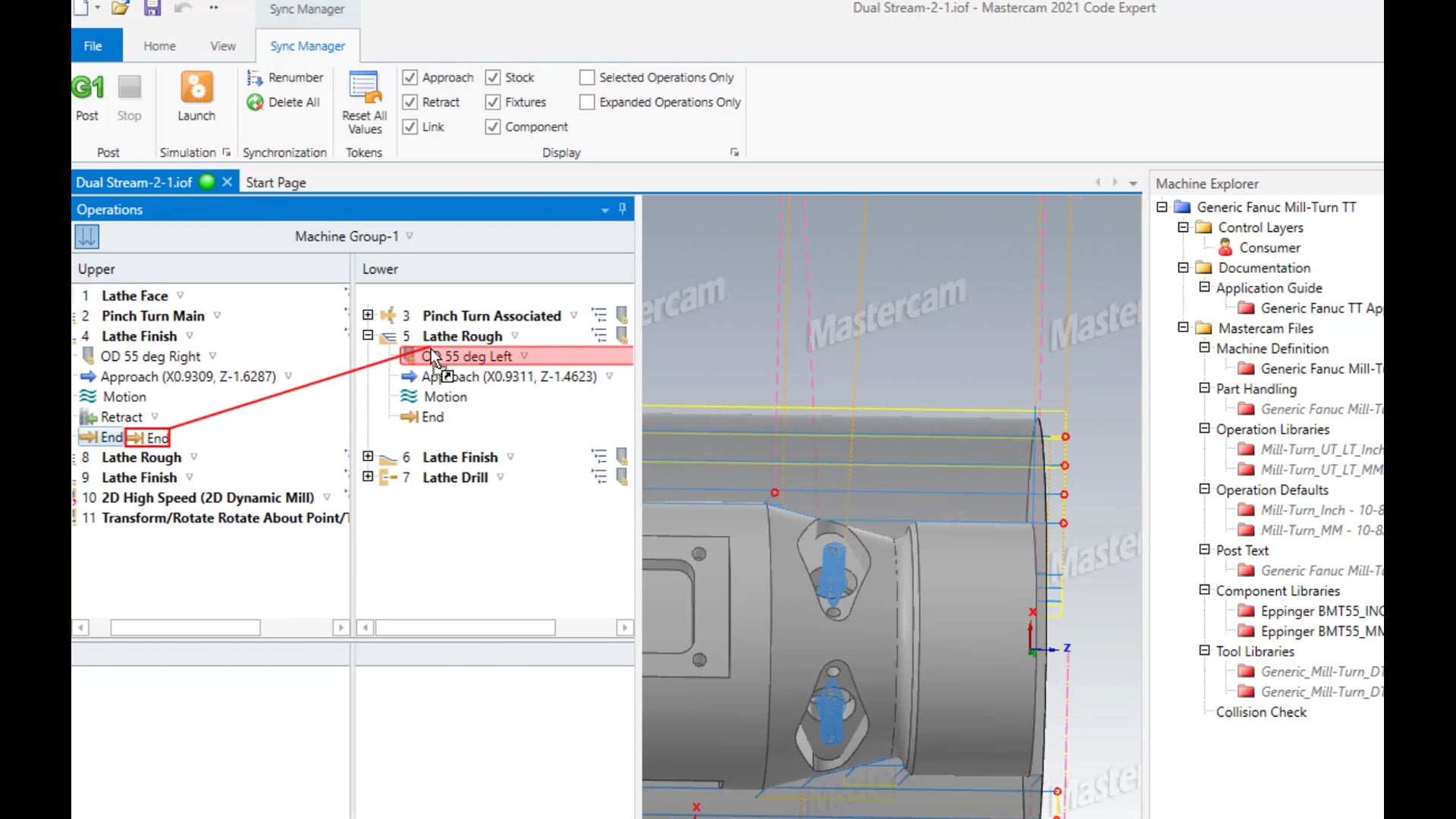1456x819 pixels.
Task: Click the New file icon in title bar
Action: pyautogui.click(x=81, y=8)
